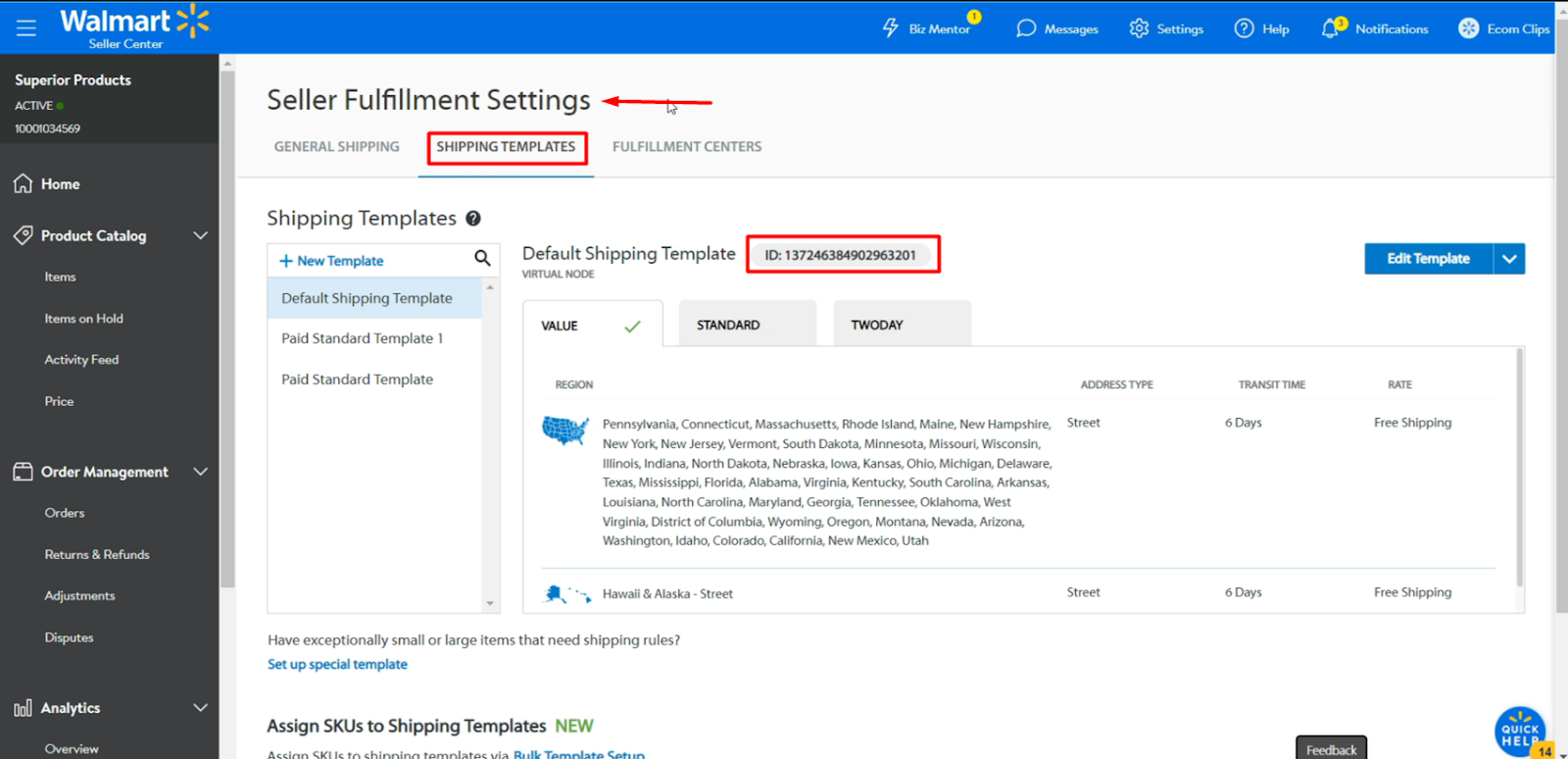Open Ecom Clips icon

point(1468,28)
